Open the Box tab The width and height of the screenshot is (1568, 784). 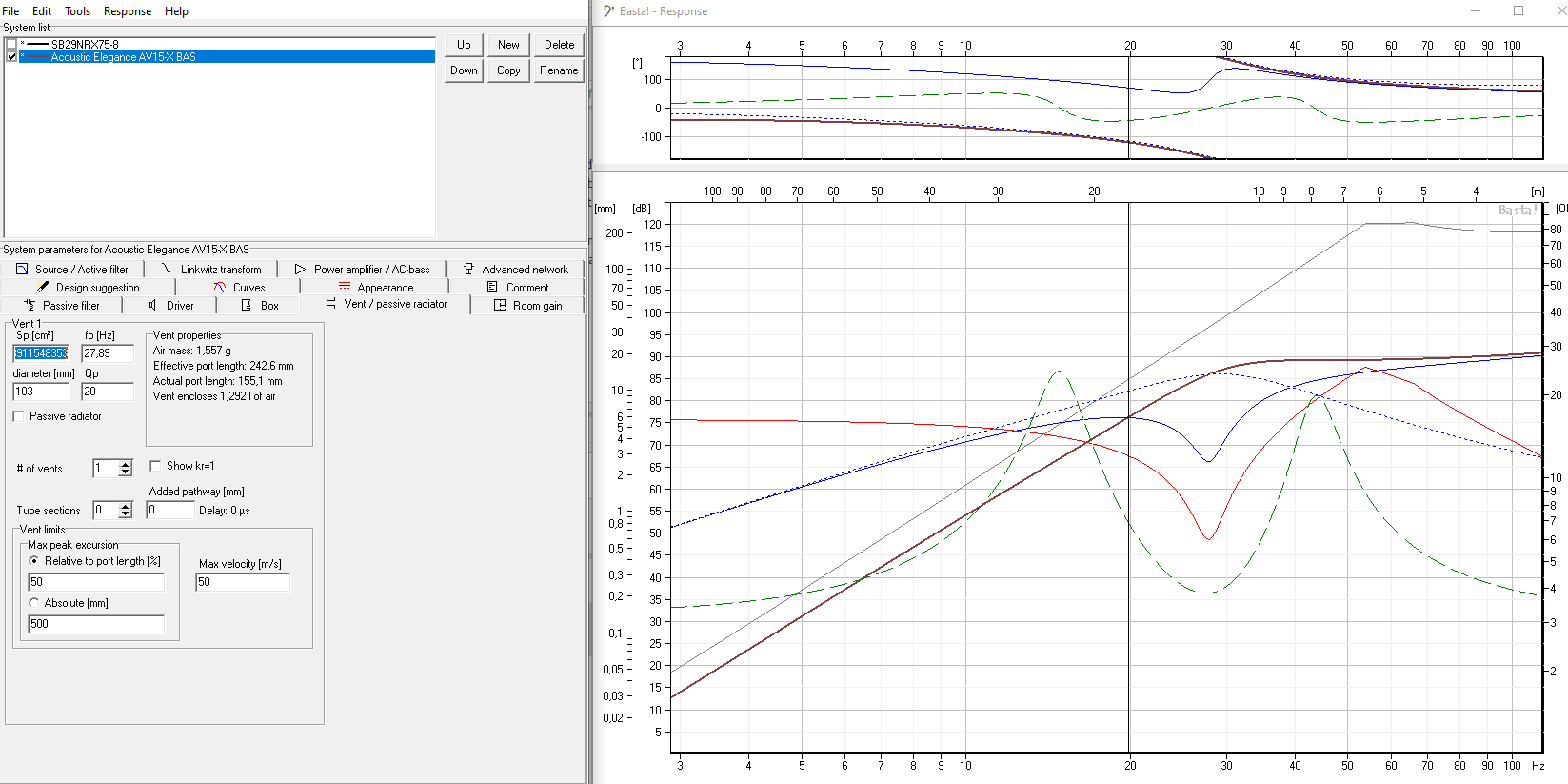coord(259,306)
